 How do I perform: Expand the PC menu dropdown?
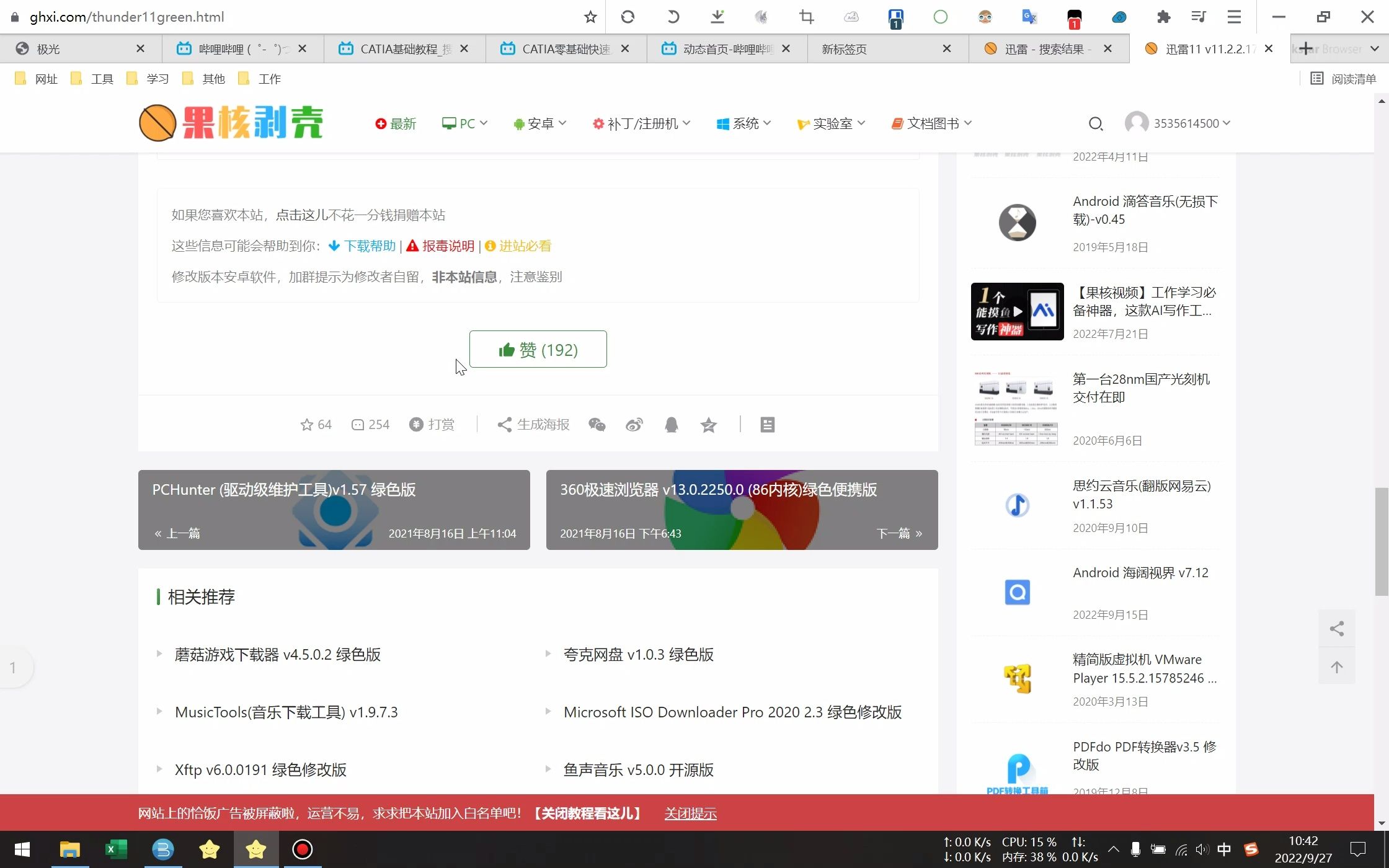464,123
